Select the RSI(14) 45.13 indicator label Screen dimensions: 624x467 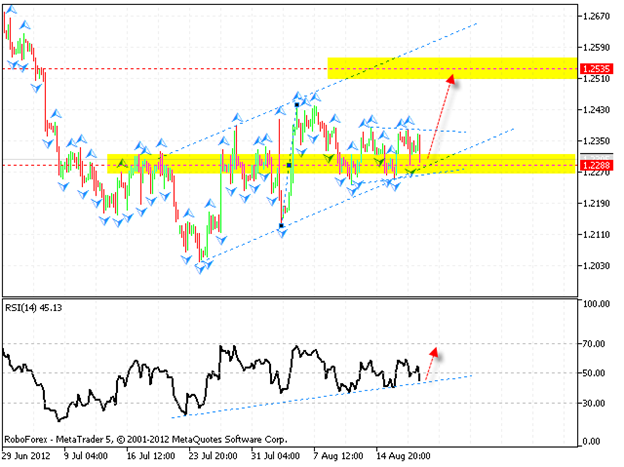coord(33,308)
